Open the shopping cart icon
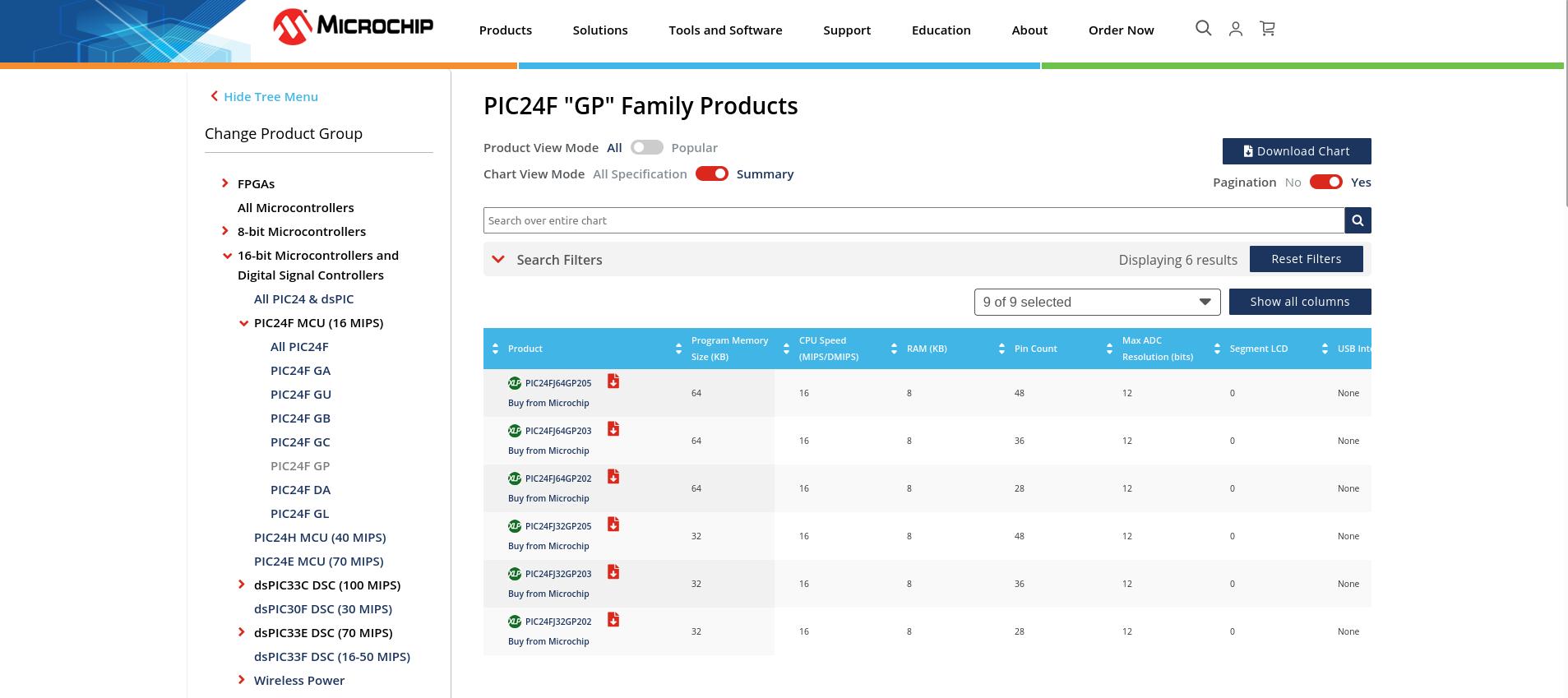This screenshot has width=1568, height=698. point(1267,29)
